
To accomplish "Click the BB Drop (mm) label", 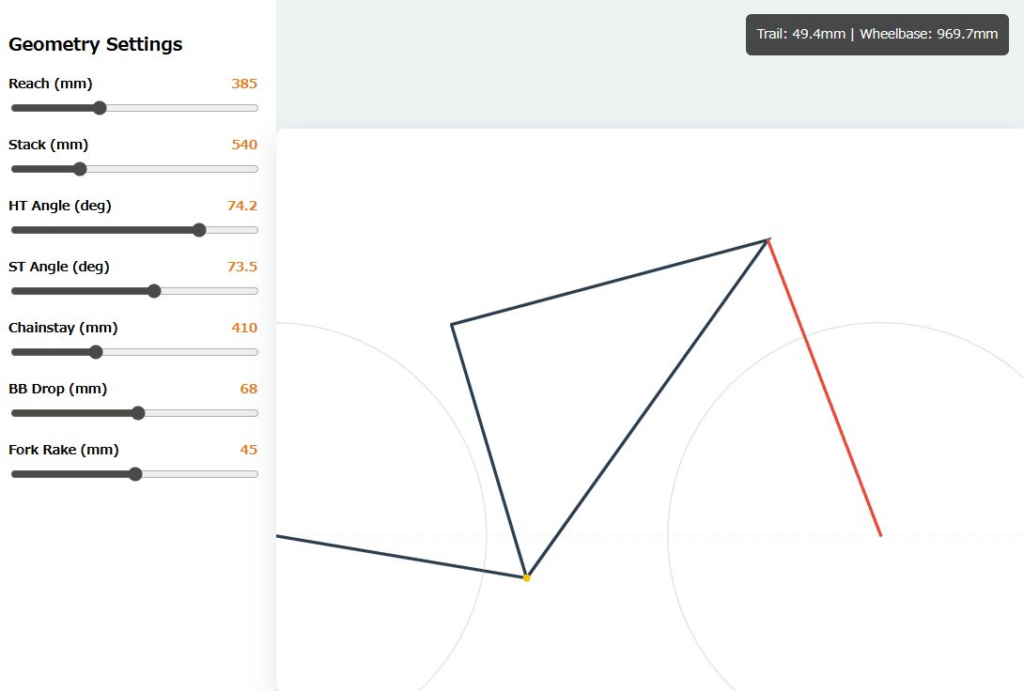I will point(57,388).
